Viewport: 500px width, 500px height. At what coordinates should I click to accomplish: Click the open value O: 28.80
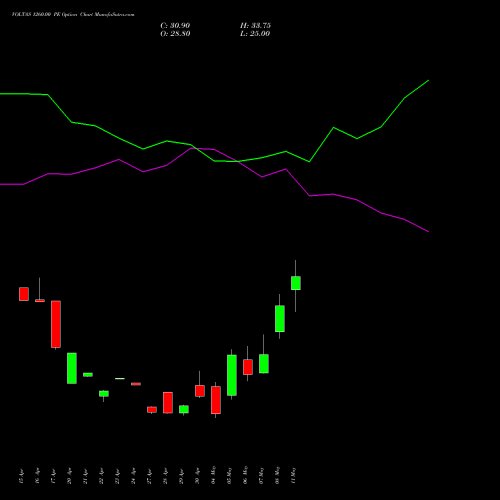click(175, 34)
